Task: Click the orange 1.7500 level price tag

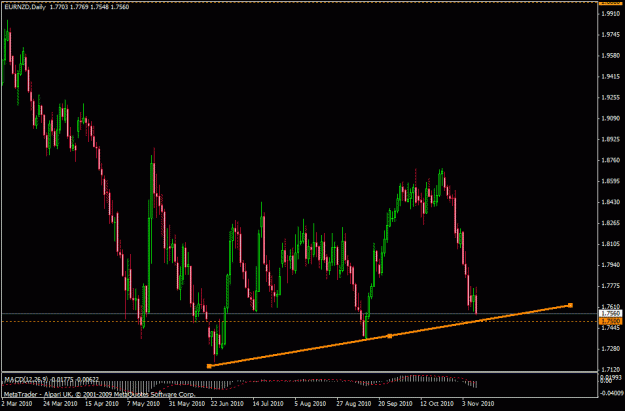Action: [x=611, y=321]
